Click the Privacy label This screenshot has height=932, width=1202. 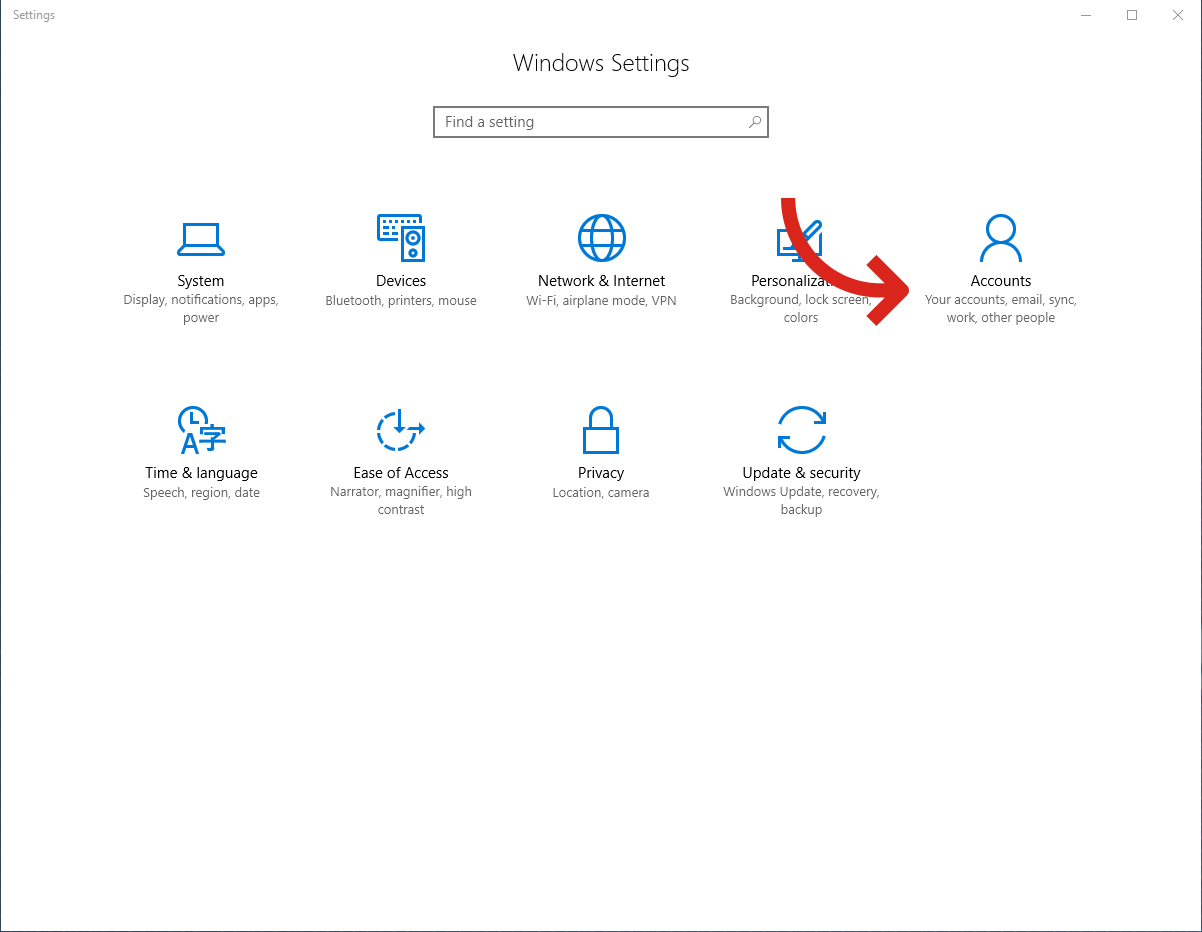point(601,473)
